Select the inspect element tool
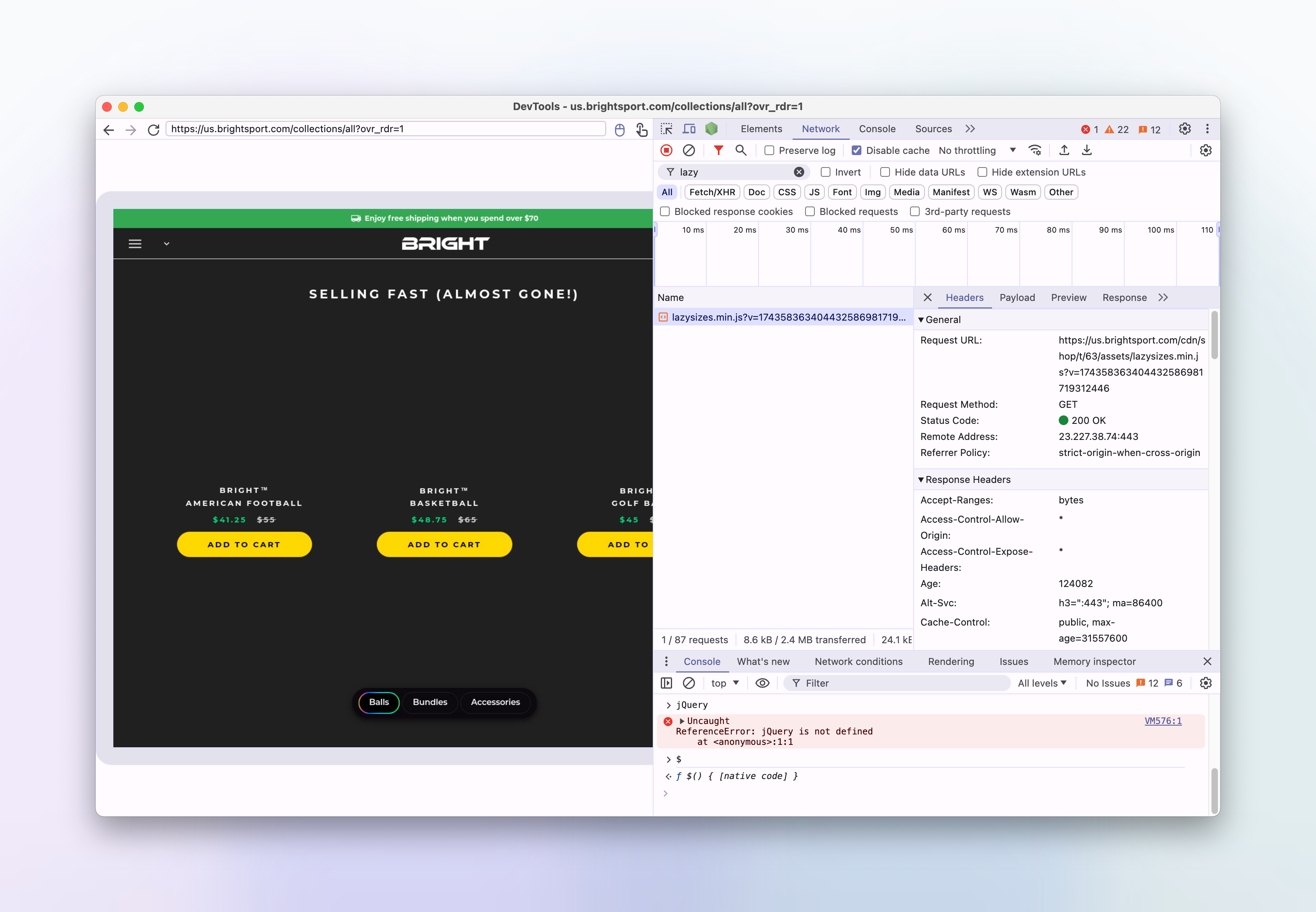The image size is (1316, 912). tap(666, 129)
